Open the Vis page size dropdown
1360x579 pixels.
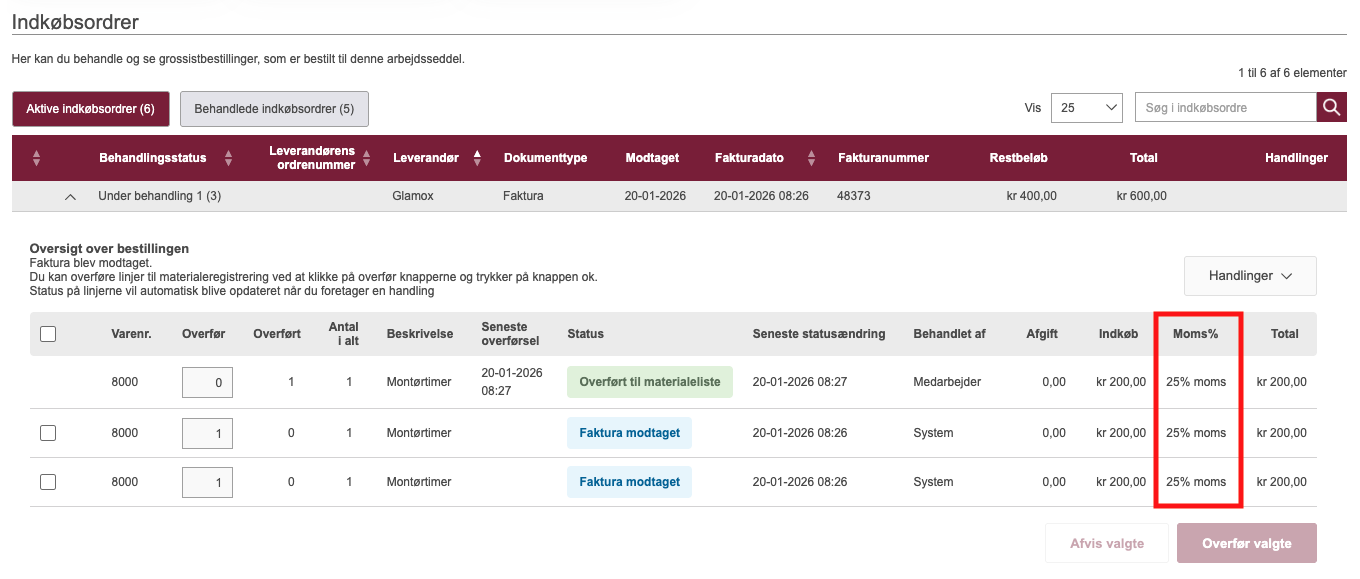coord(1087,108)
